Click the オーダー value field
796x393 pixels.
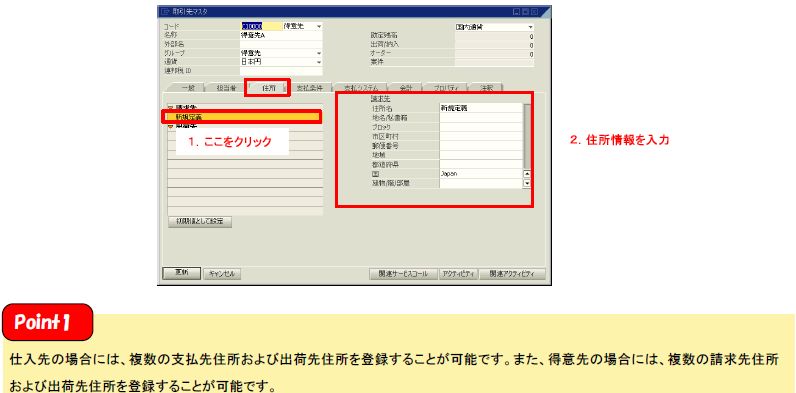click(x=494, y=53)
